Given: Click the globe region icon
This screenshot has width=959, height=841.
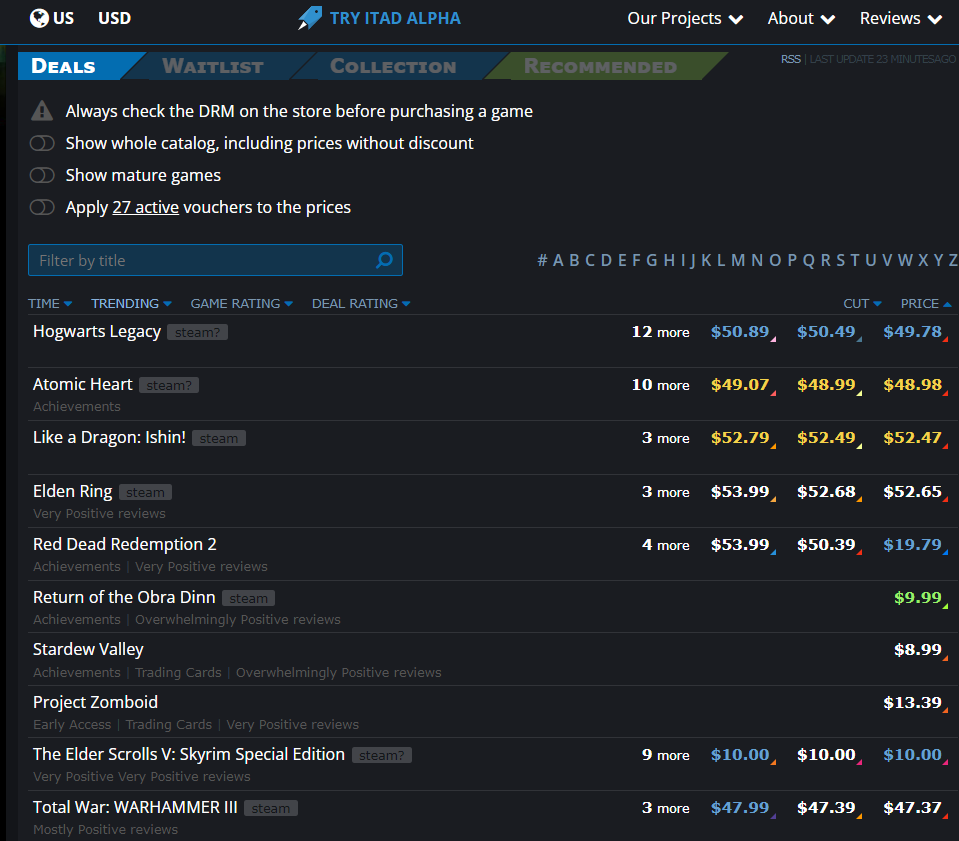Looking at the screenshot, I should 39,18.
